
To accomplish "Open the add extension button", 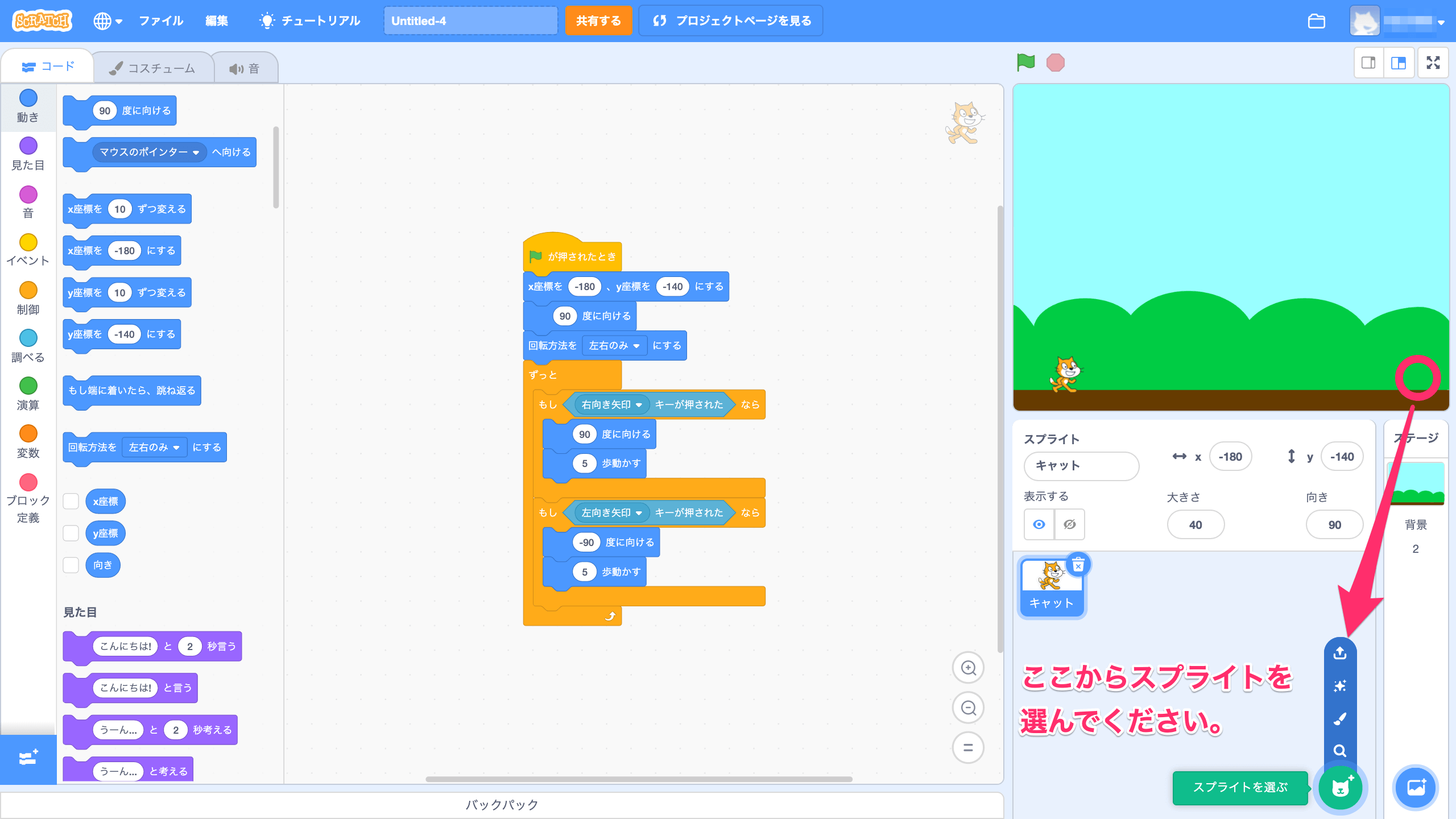I will click(28, 758).
